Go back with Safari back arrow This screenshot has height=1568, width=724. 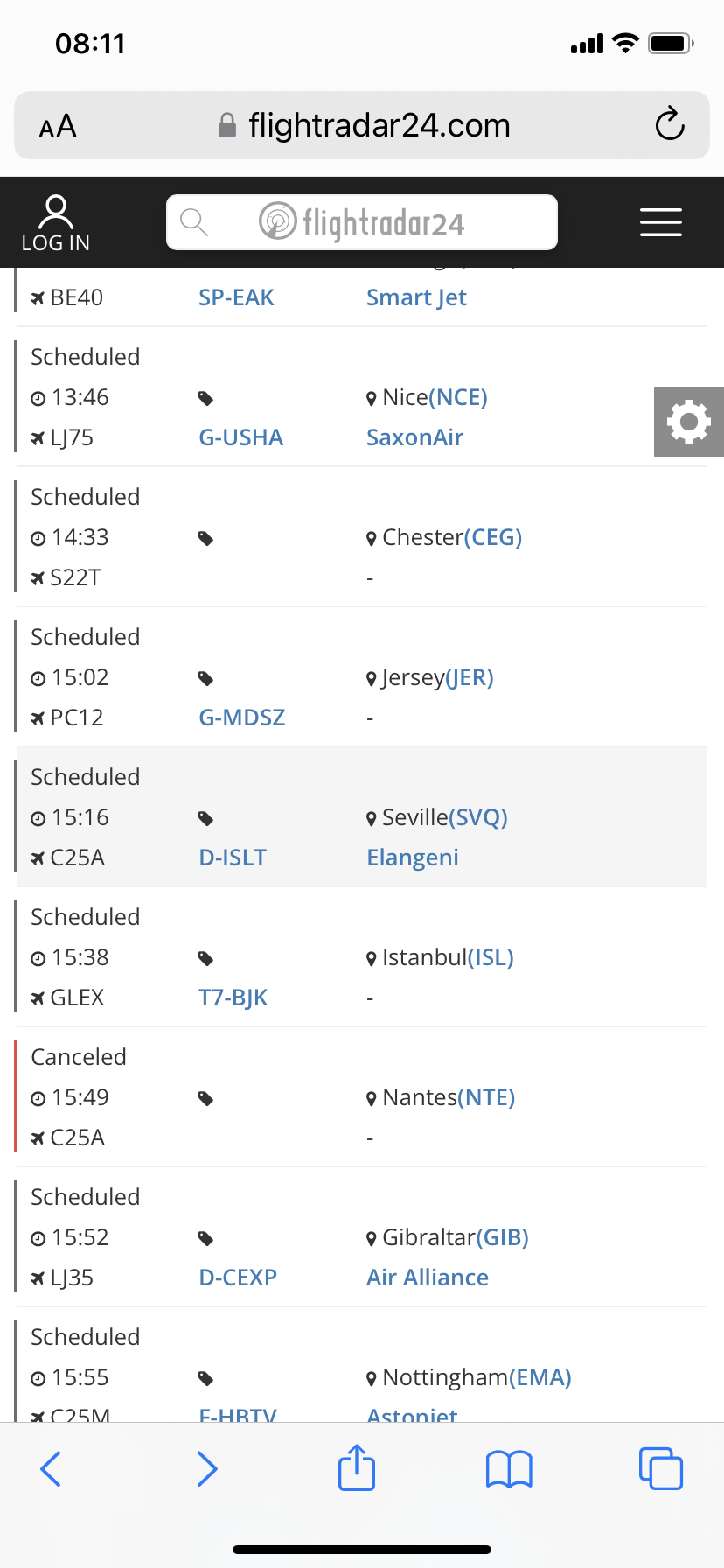pyautogui.click(x=51, y=1468)
